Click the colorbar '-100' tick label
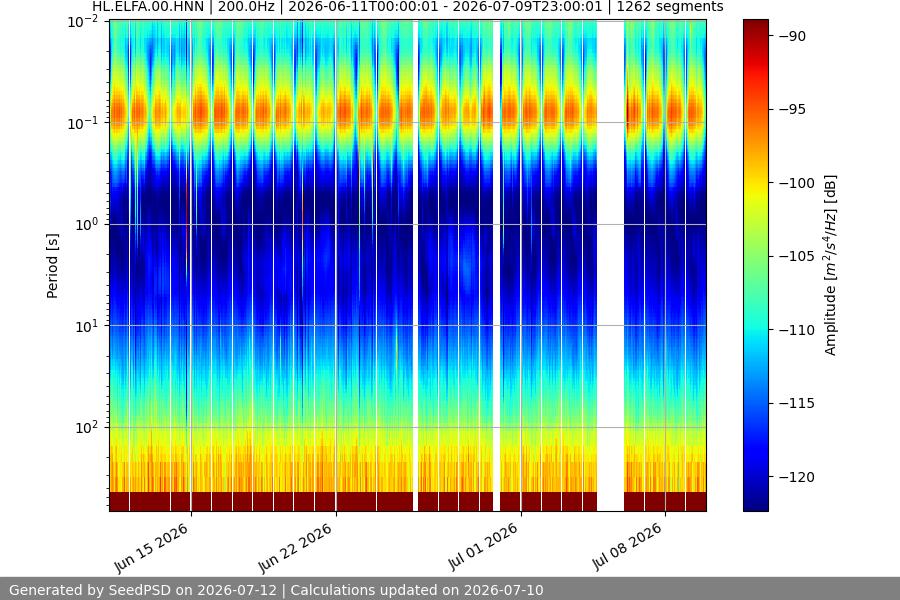900x600 pixels. [x=796, y=183]
